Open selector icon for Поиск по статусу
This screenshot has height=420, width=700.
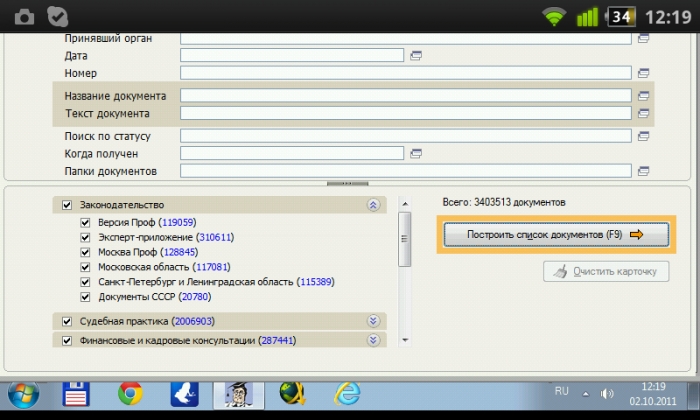click(x=643, y=136)
